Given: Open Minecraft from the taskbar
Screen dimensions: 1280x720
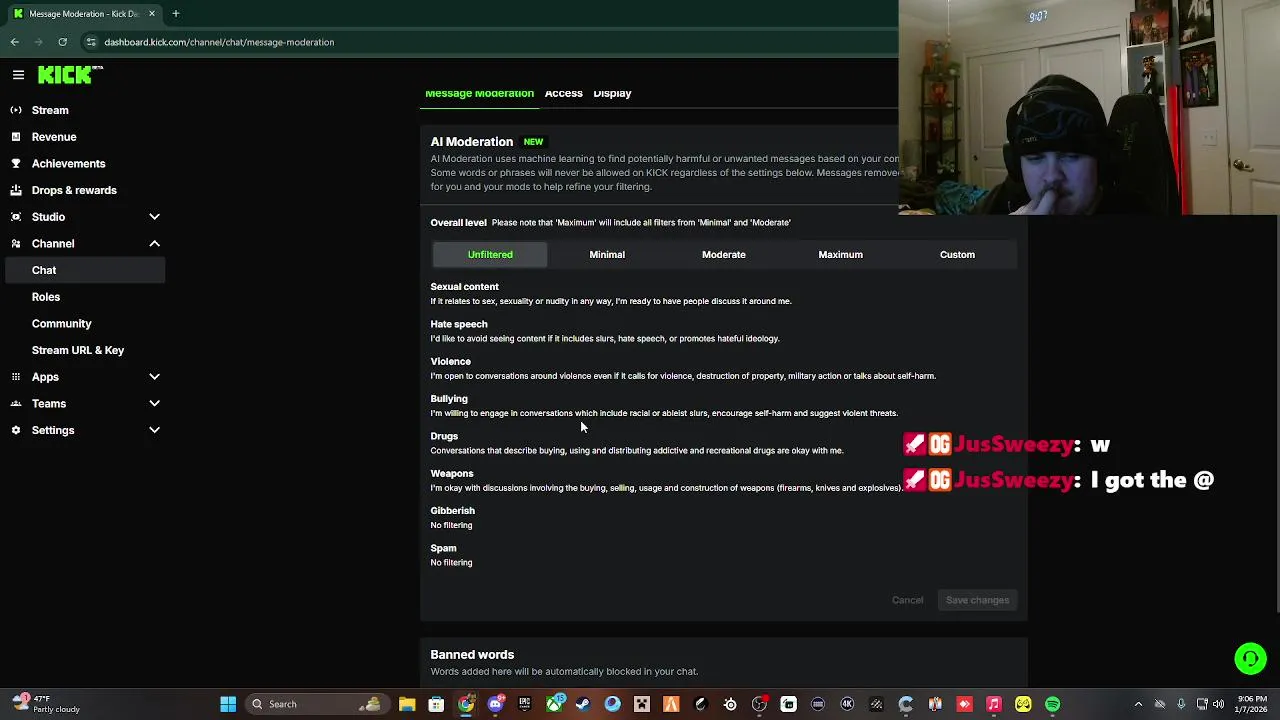Looking at the screenshot, I should (642, 704).
